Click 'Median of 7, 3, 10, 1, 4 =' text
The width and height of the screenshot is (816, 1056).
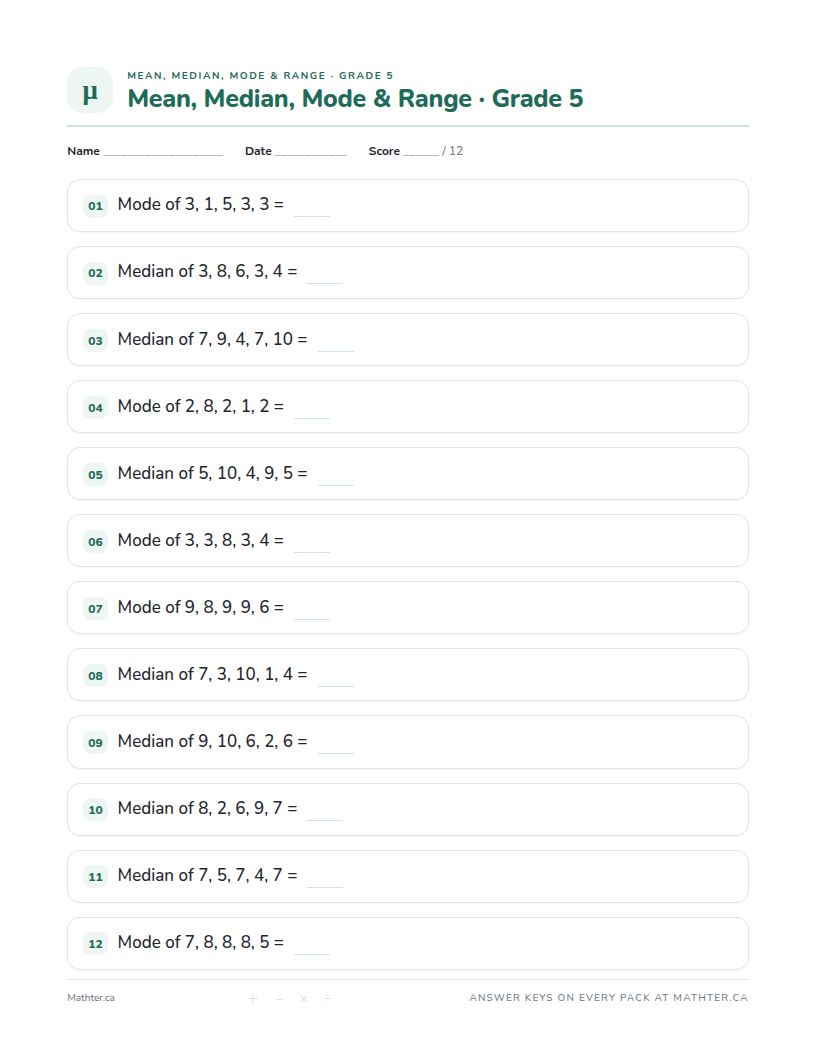point(212,674)
